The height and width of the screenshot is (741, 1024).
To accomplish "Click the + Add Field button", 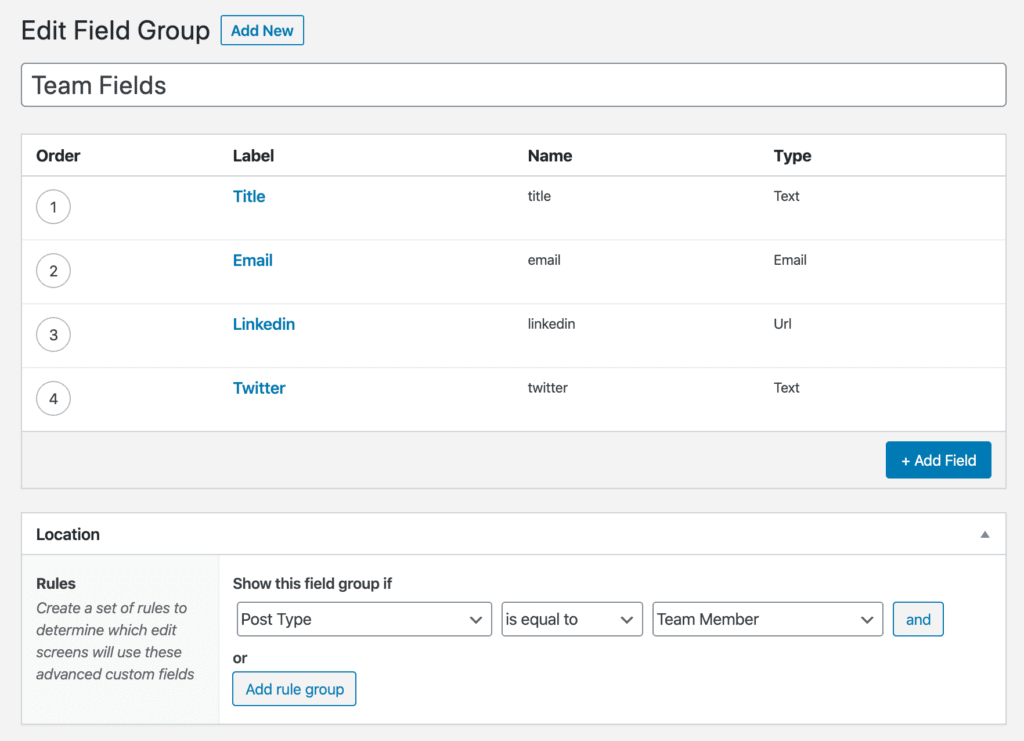I will coord(938,460).
